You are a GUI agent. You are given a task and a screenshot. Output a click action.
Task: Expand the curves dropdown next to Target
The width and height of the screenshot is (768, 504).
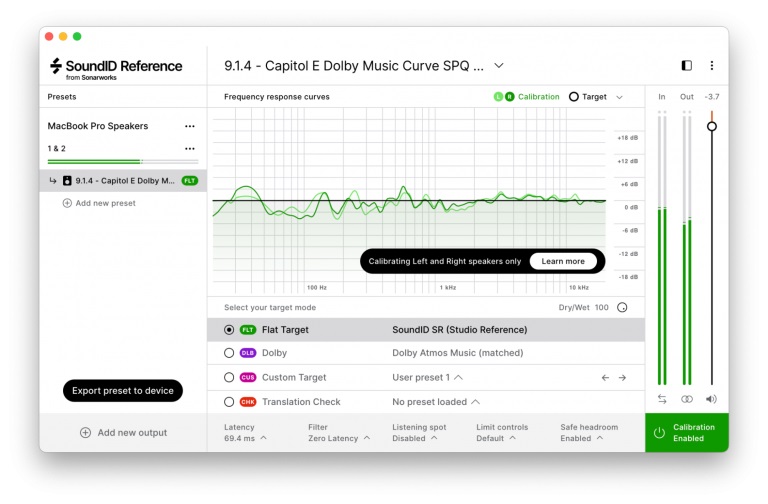click(x=620, y=97)
